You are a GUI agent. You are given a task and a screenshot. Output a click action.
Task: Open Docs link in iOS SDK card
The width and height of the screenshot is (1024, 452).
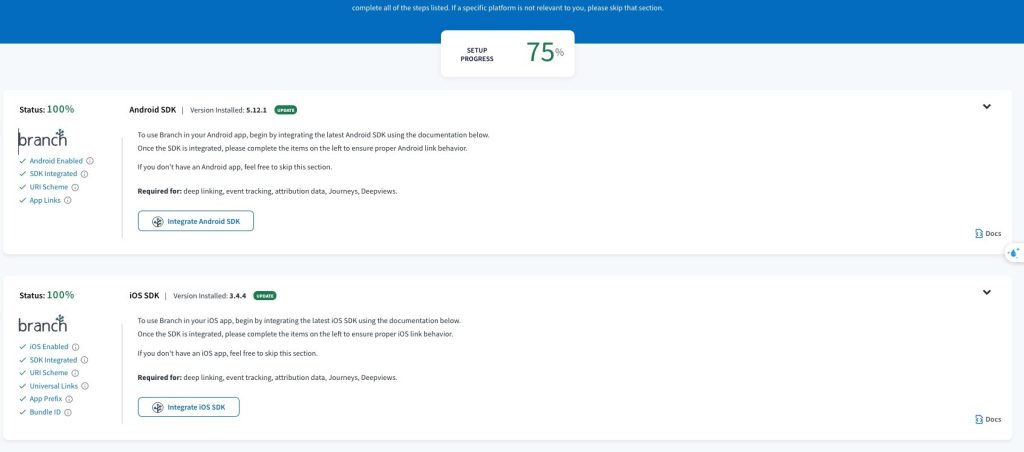[x=987, y=420]
